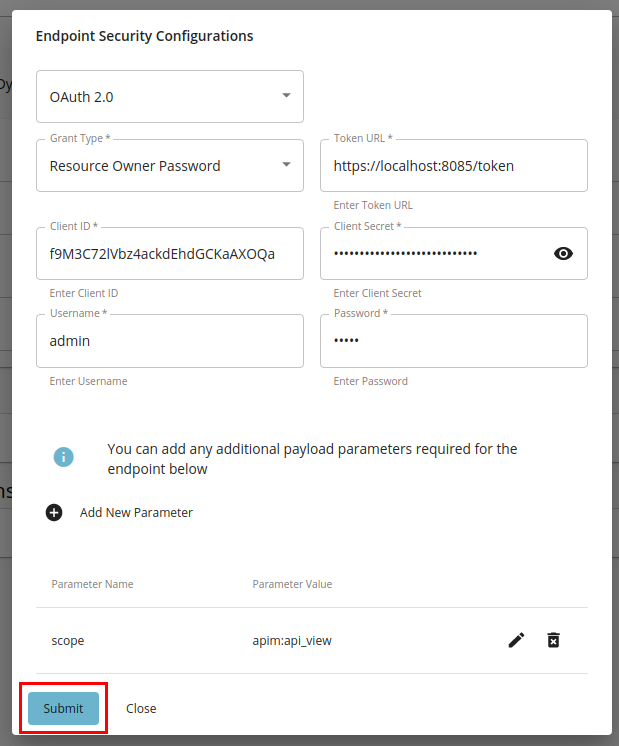
Task: Click the Parameter Value column header
Action: (x=292, y=584)
